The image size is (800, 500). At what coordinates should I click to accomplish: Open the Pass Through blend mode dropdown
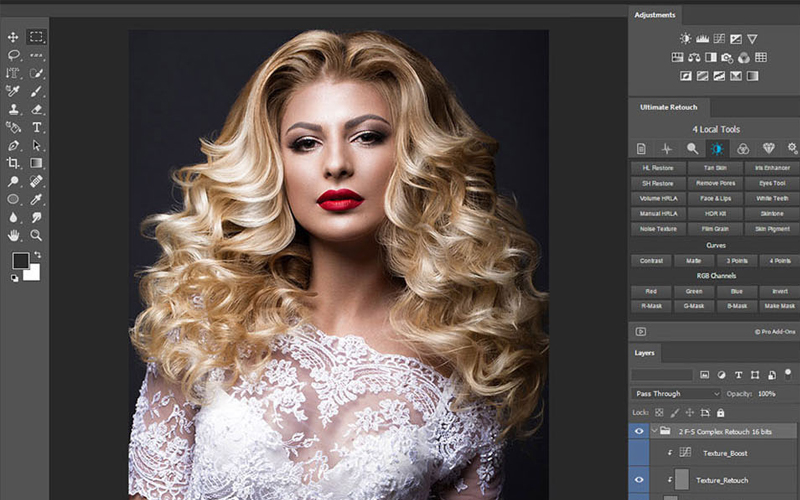click(676, 393)
